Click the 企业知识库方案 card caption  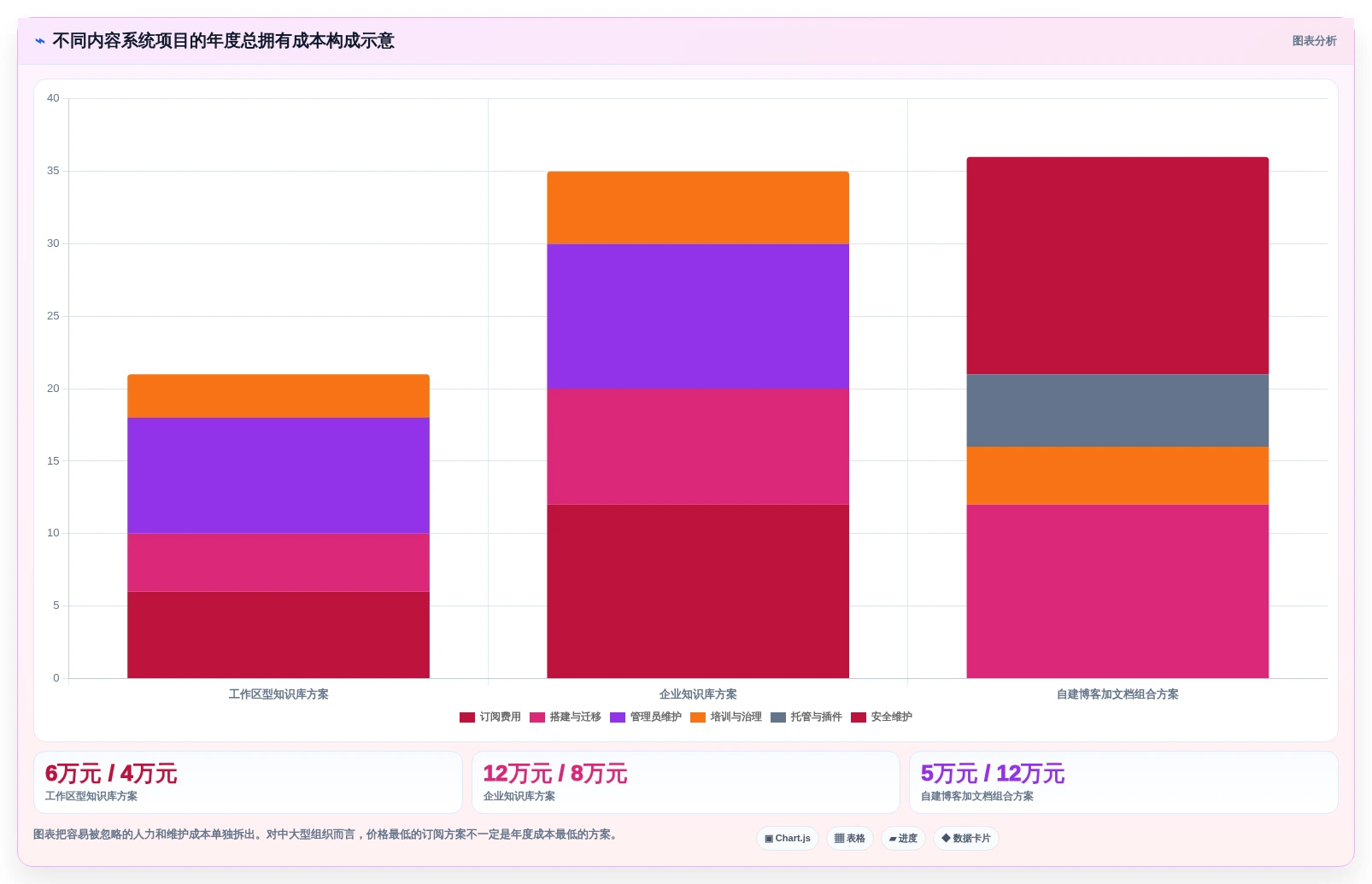519,796
